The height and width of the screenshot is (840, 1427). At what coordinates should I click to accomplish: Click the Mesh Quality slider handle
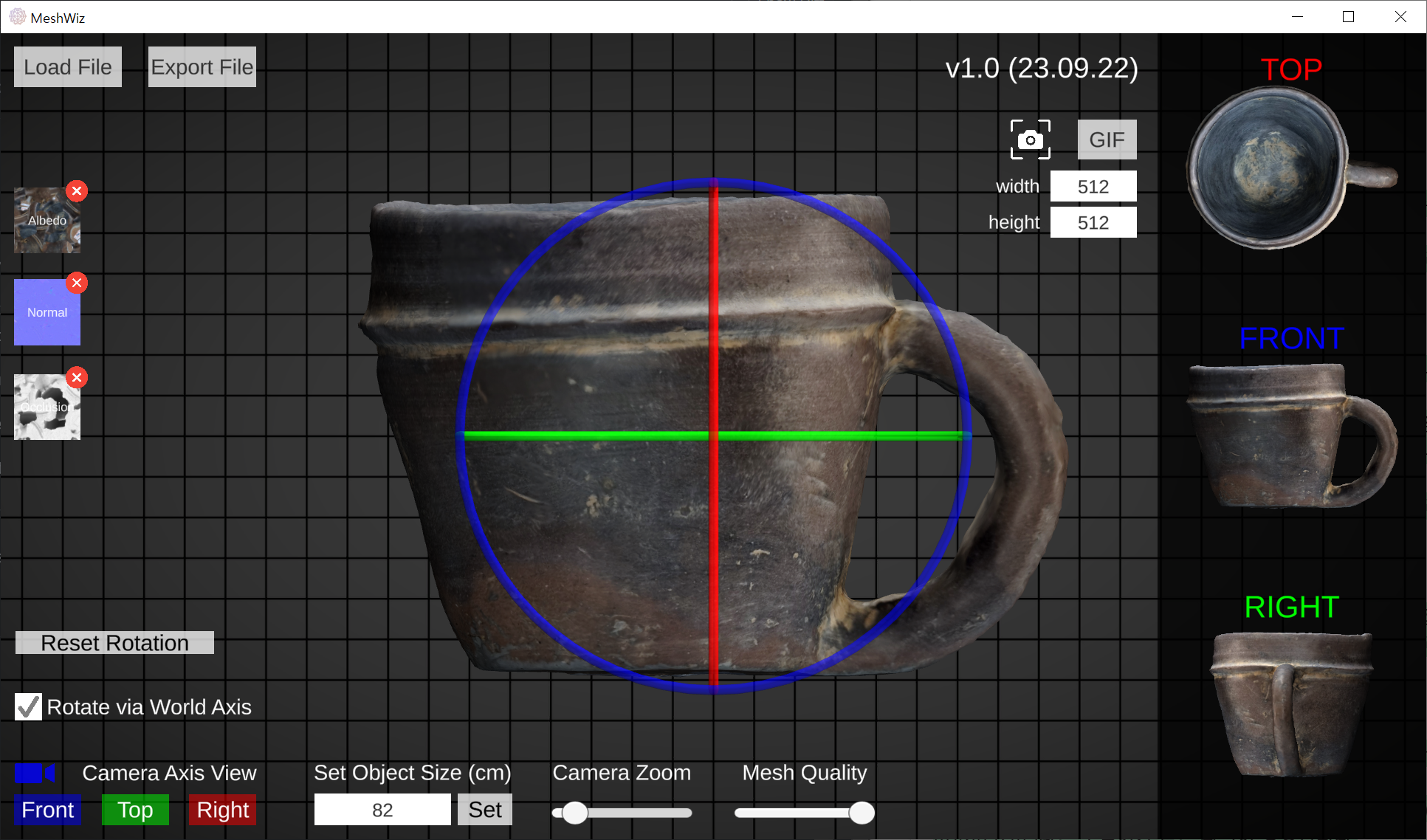coord(862,813)
